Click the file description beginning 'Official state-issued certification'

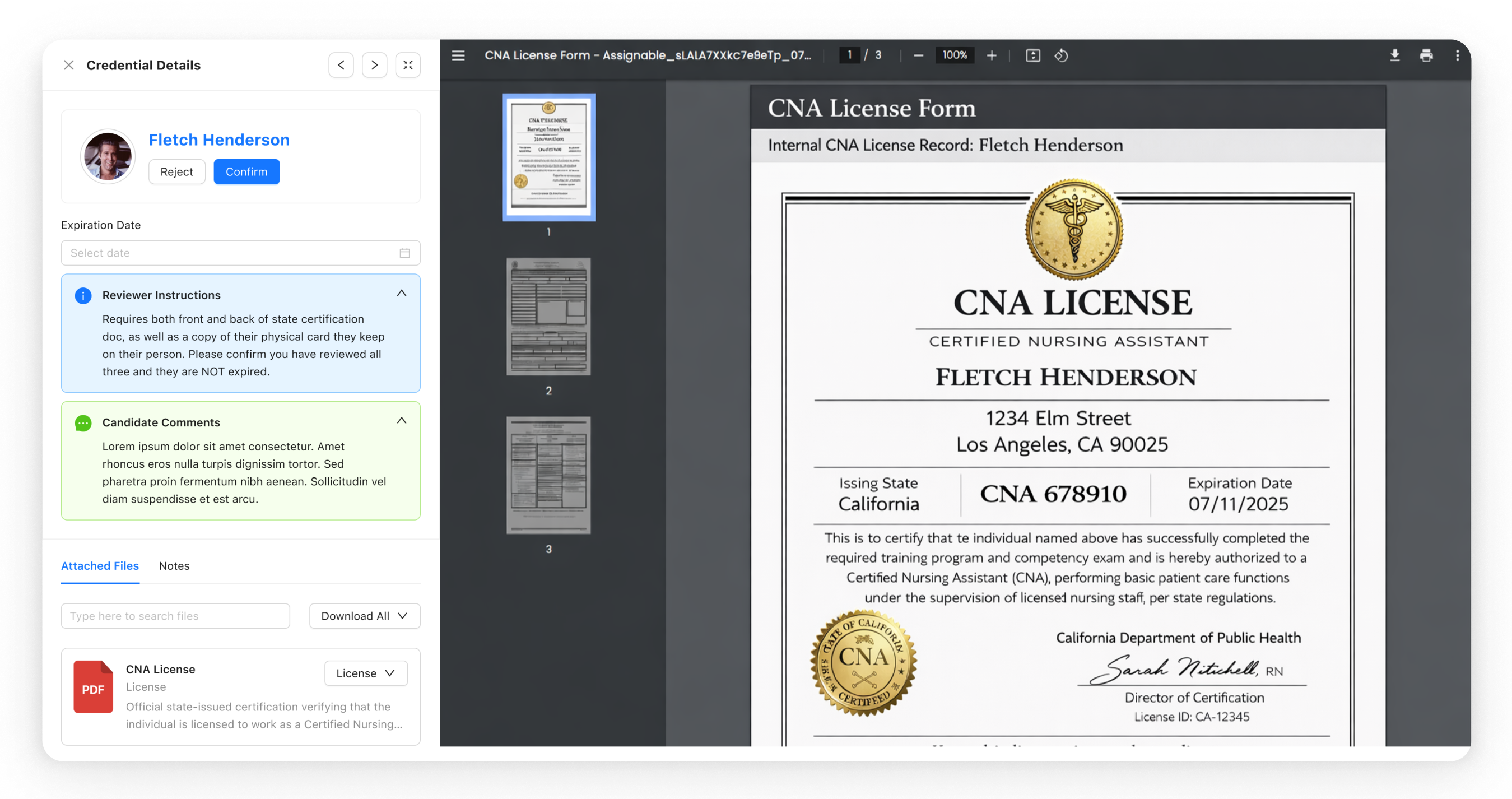tap(264, 716)
